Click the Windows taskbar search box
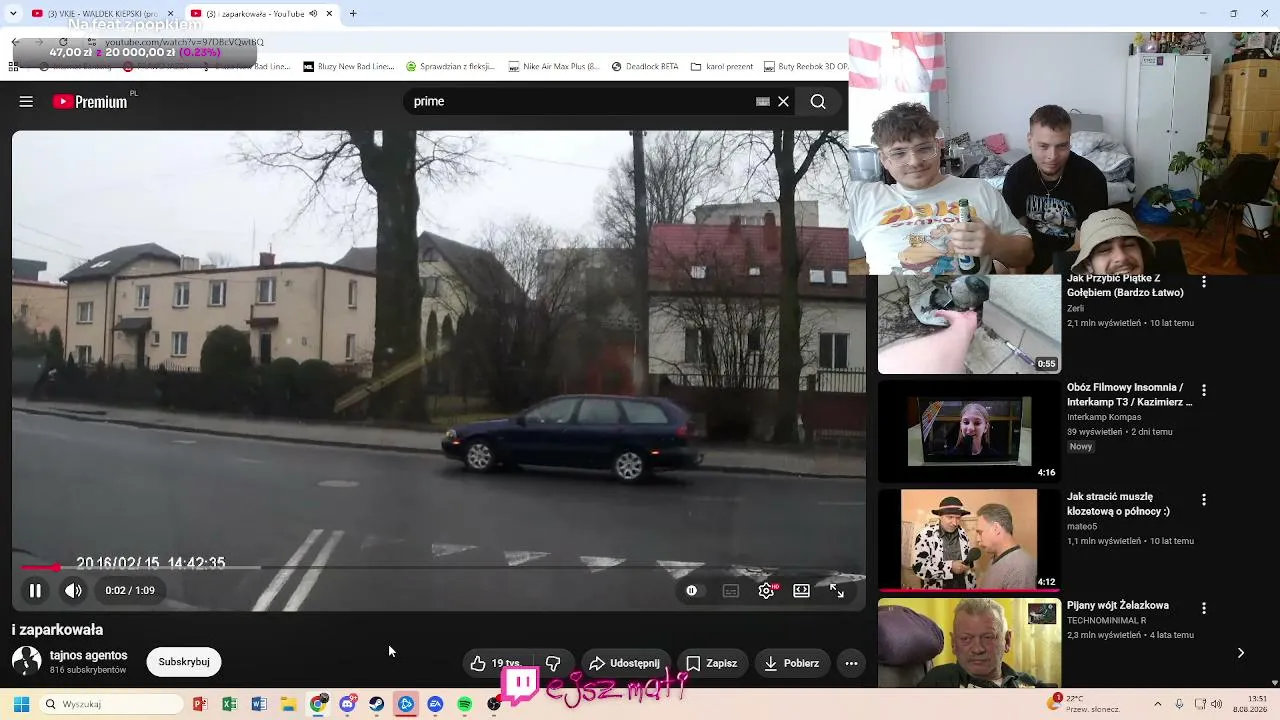Screen dimensions: 1280x720 pos(111,704)
